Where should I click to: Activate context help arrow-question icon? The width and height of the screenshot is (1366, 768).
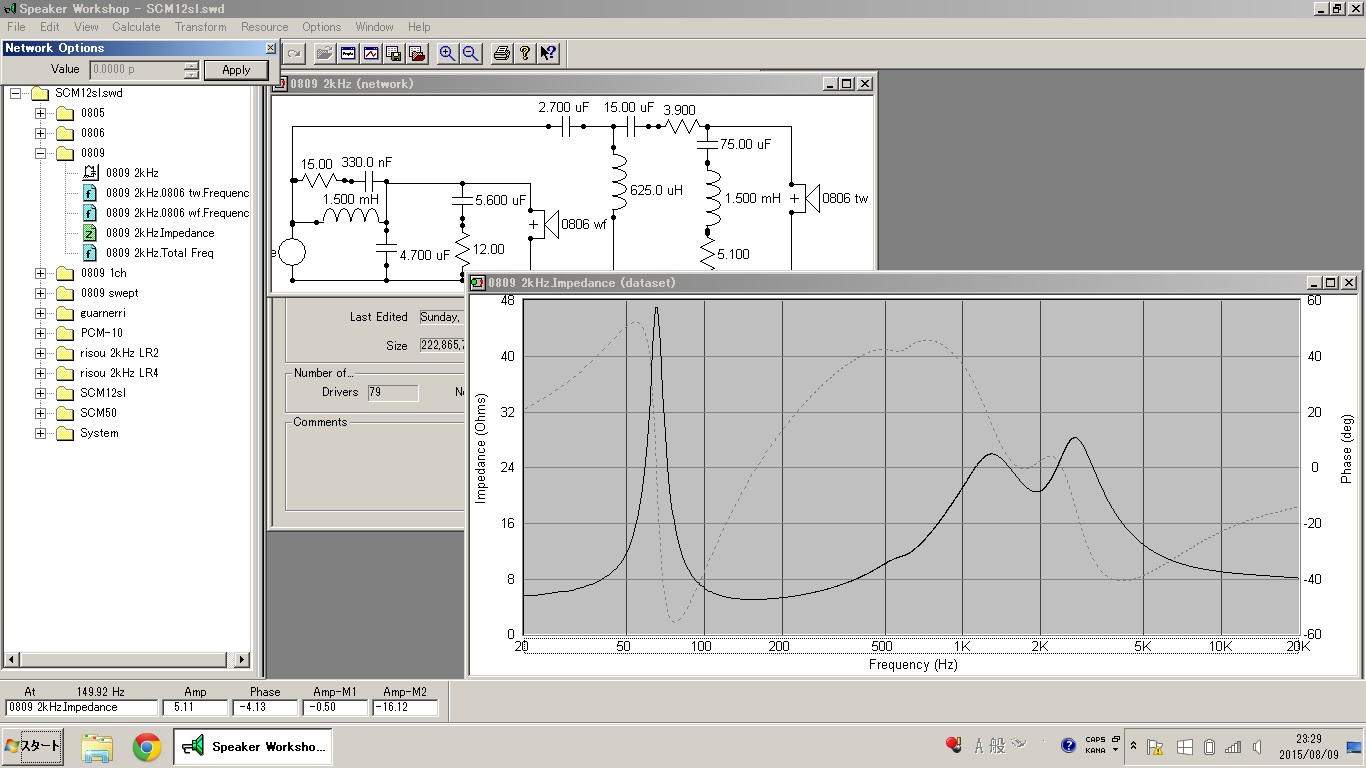tap(548, 54)
